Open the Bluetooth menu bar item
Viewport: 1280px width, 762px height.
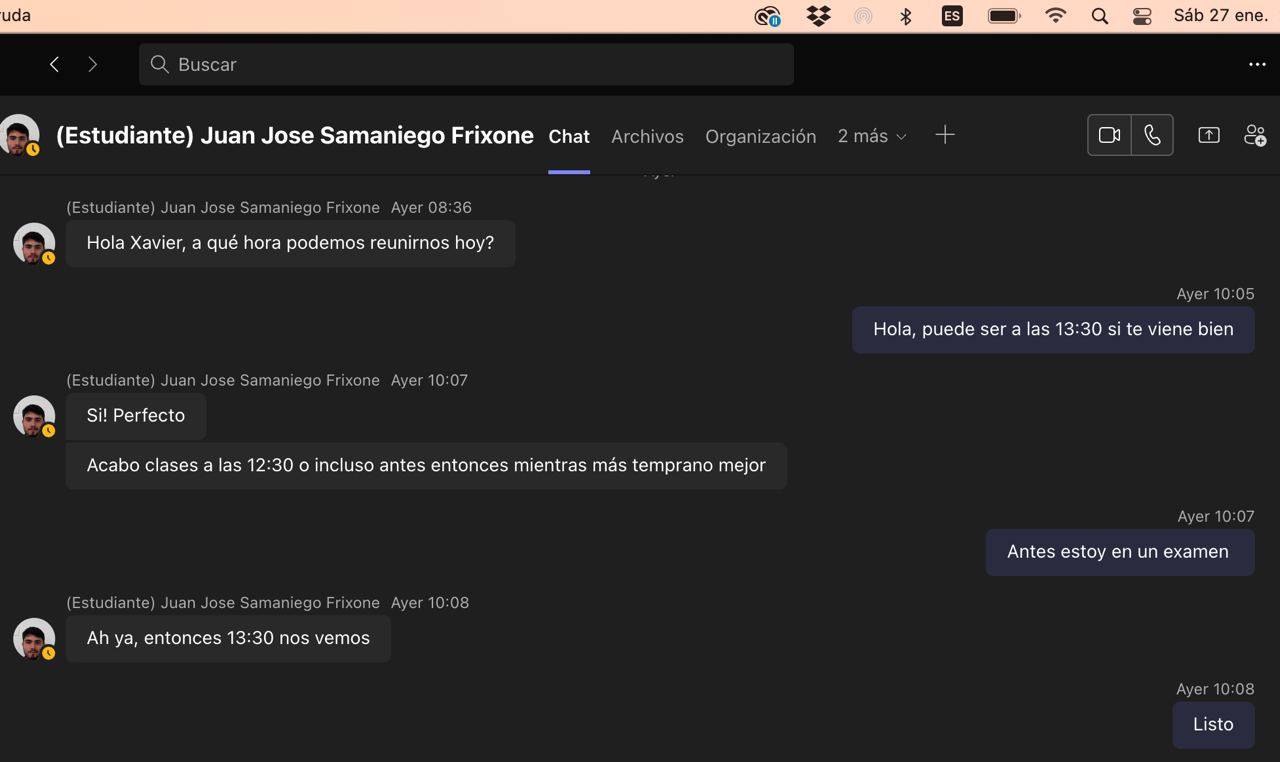906,16
